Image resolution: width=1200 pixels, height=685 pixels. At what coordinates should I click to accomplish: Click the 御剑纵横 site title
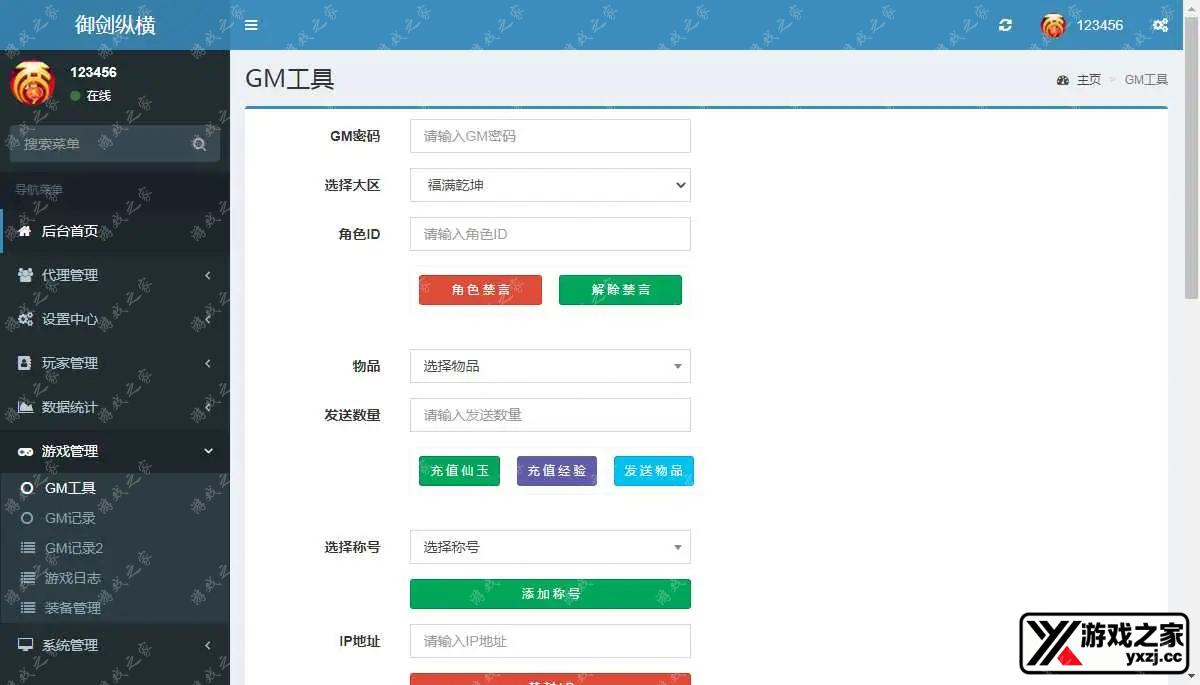pyautogui.click(x=115, y=25)
